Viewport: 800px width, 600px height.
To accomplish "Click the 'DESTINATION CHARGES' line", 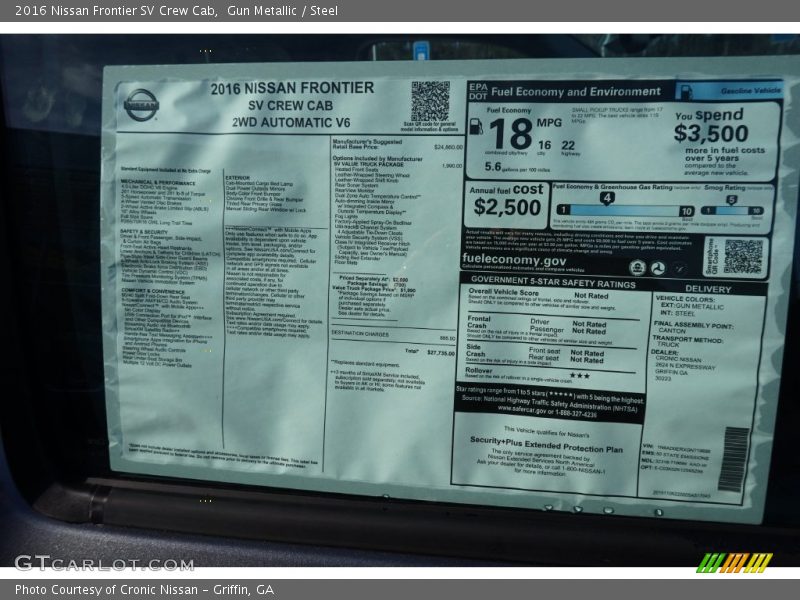I will [x=360, y=333].
